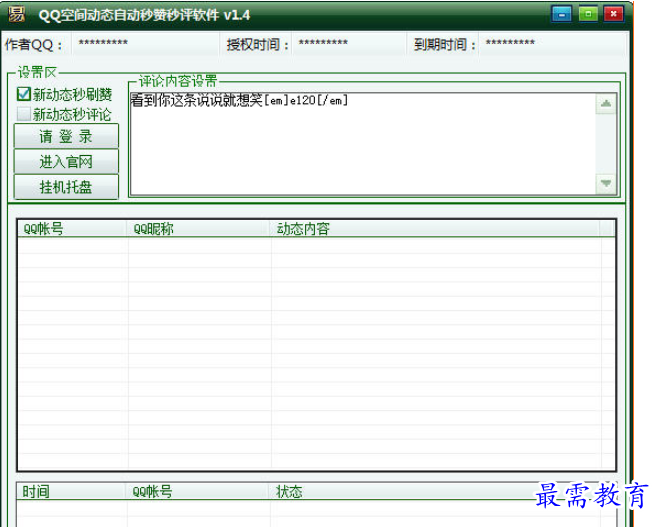Image resolution: width=657 pixels, height=527 pixels.
Task: Click the 挂机托盘 button
Action: pos(66,187)
